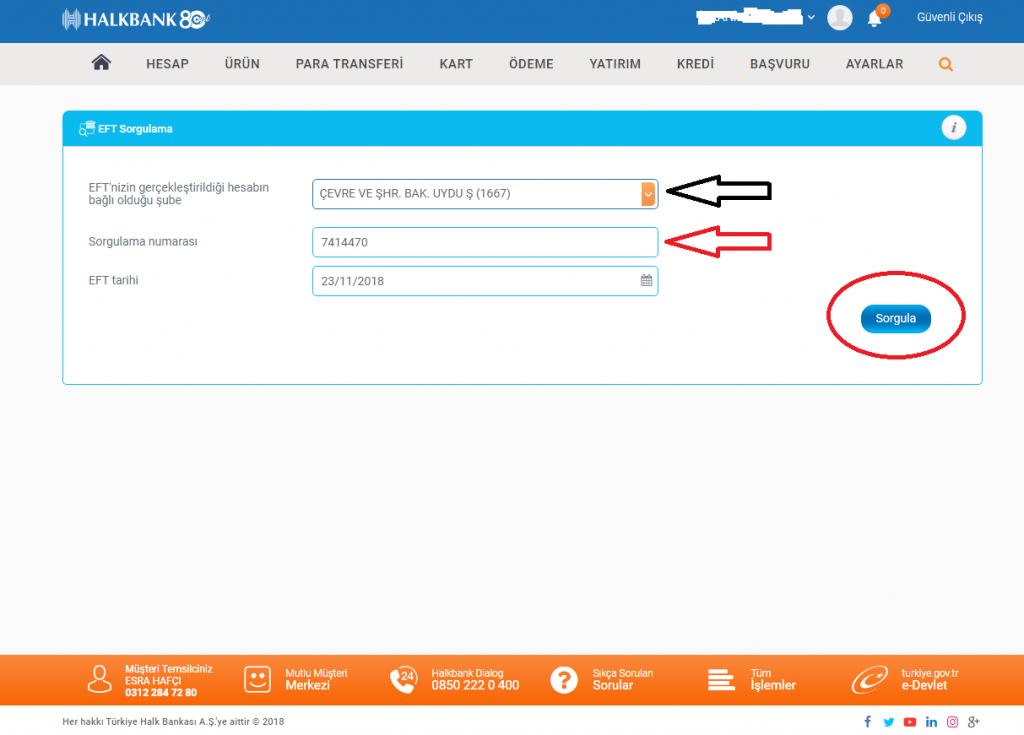Viewport: 1024px width, 735px height.
Task: Visit the Twitter page icon
Action: click(888, 722)
